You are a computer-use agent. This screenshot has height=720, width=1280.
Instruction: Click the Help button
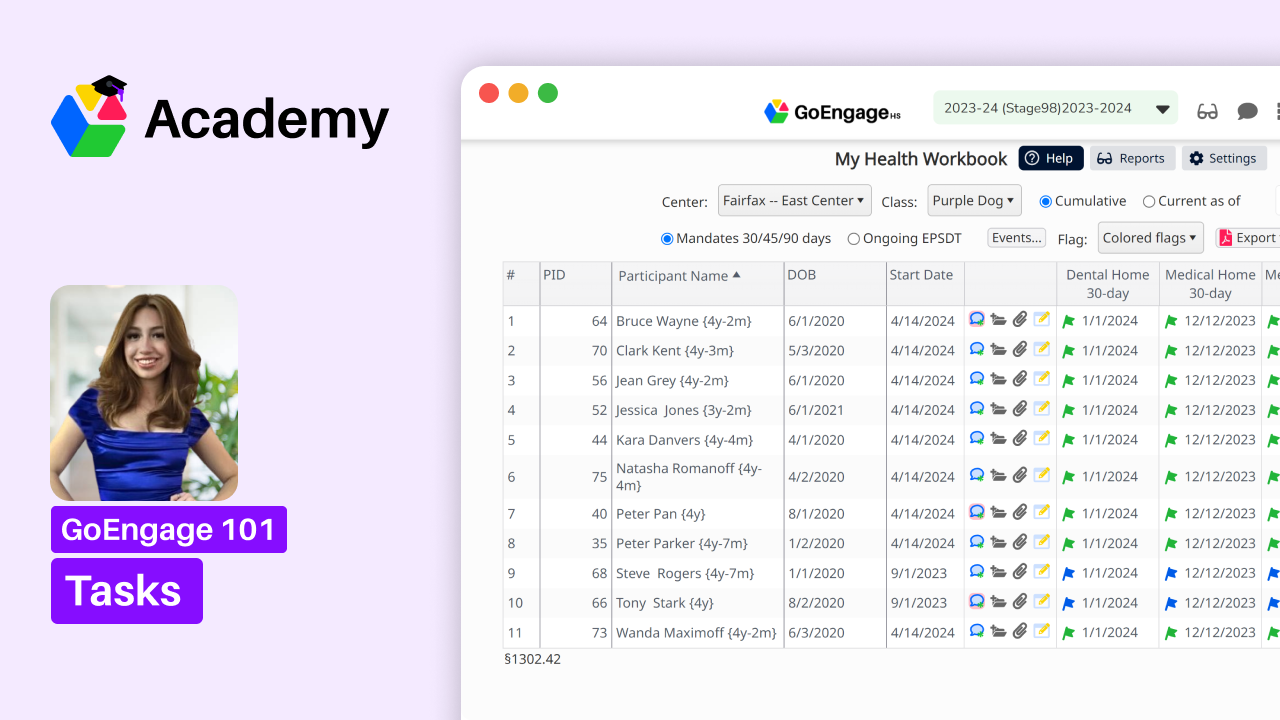[x=1050, y=158]
